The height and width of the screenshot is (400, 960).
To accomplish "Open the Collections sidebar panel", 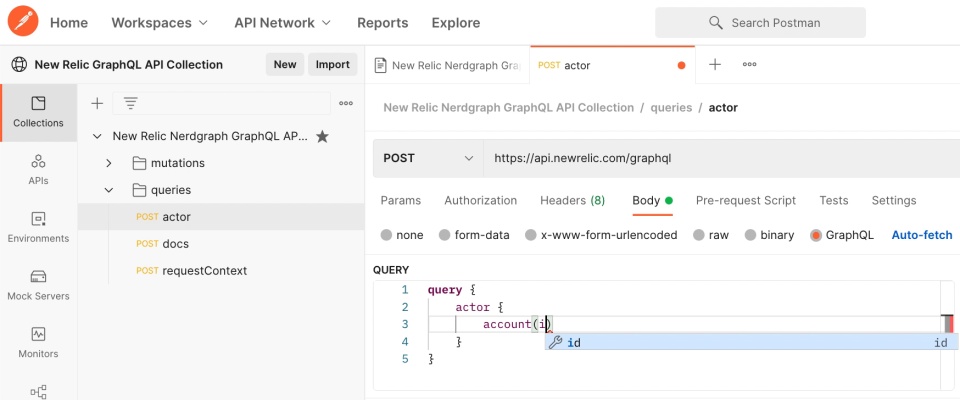I will tap(39, 113).
